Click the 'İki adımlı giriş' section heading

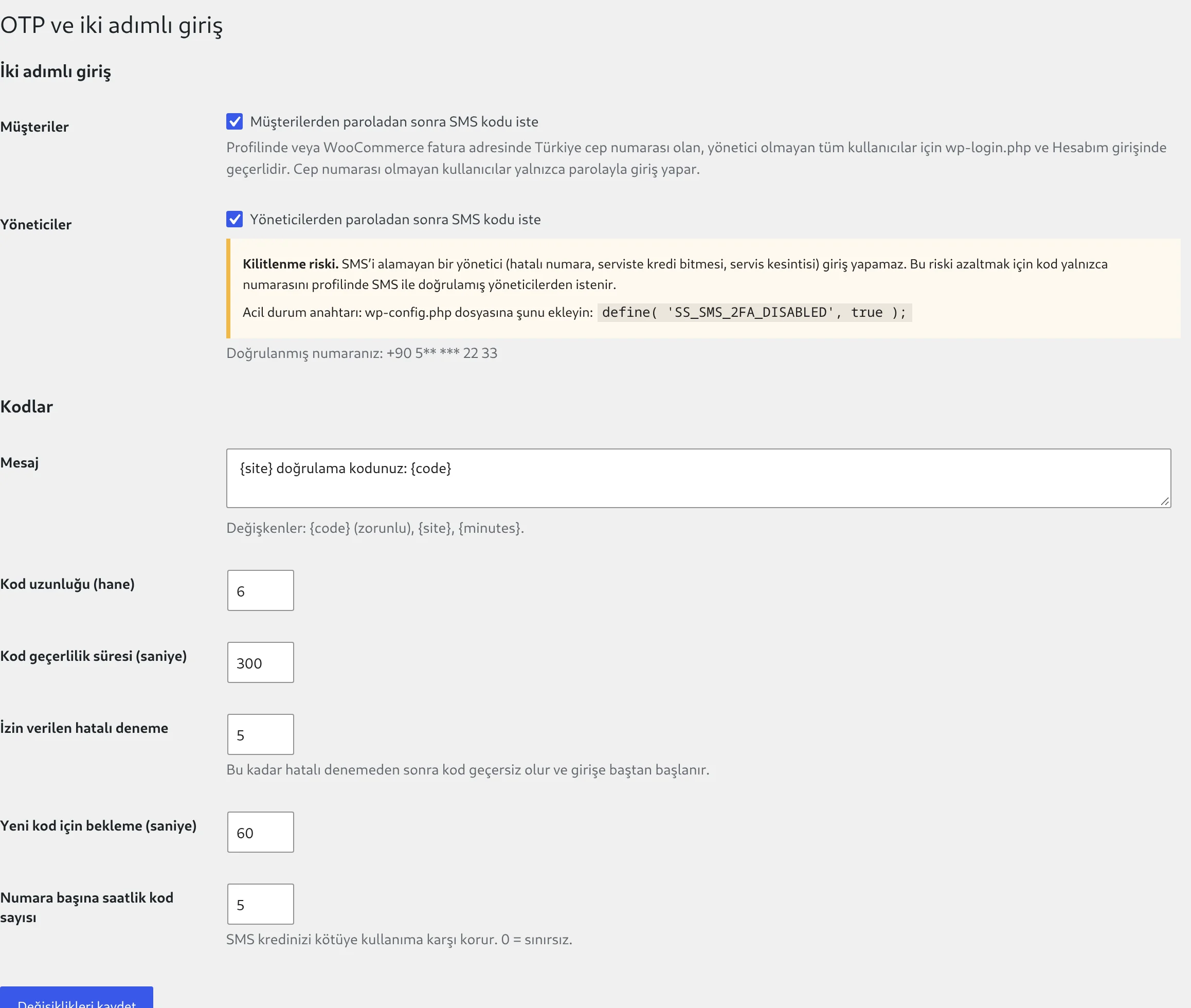(56, 71)
